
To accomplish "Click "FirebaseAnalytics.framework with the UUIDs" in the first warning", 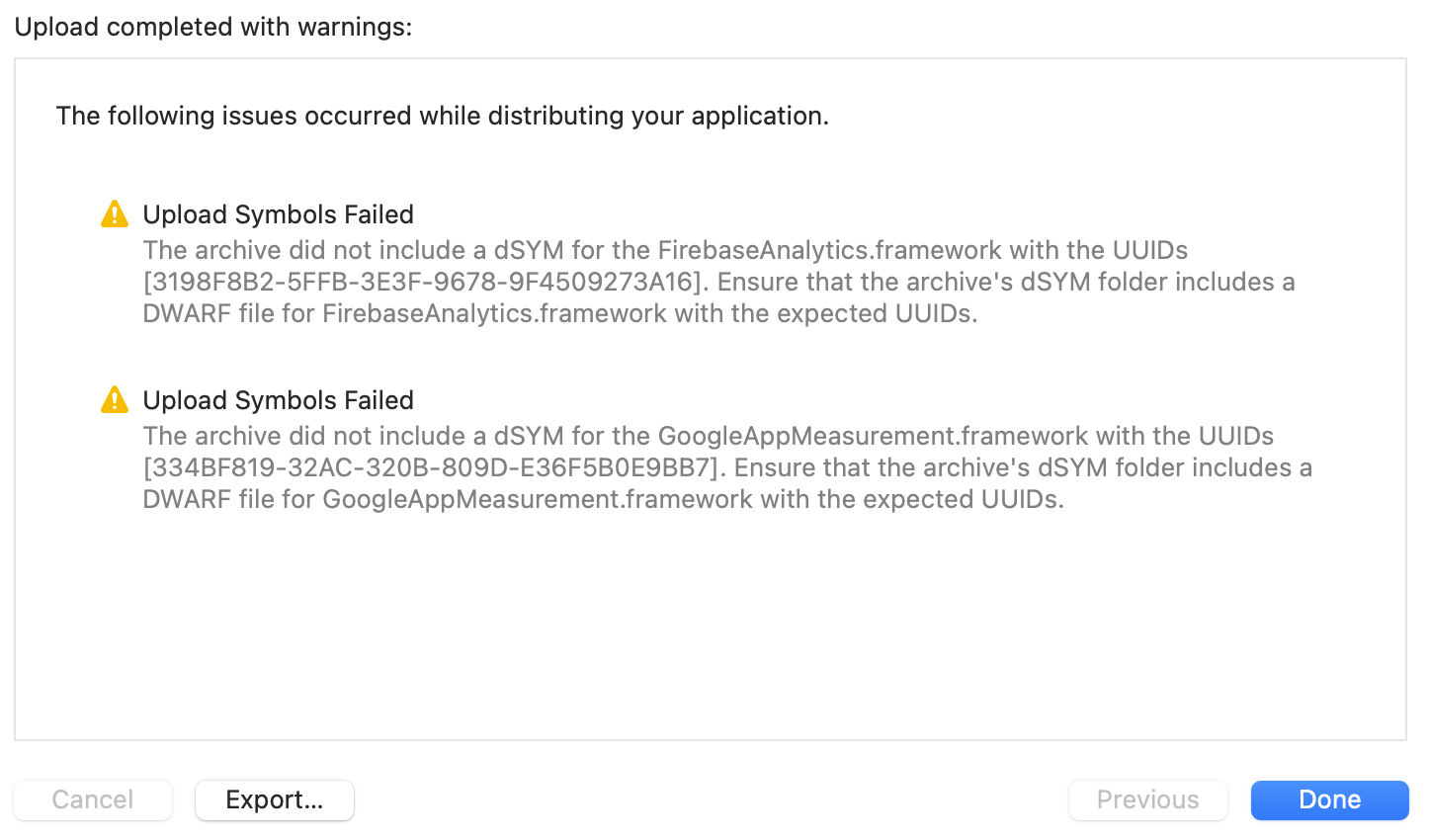I will click(922, 250).
